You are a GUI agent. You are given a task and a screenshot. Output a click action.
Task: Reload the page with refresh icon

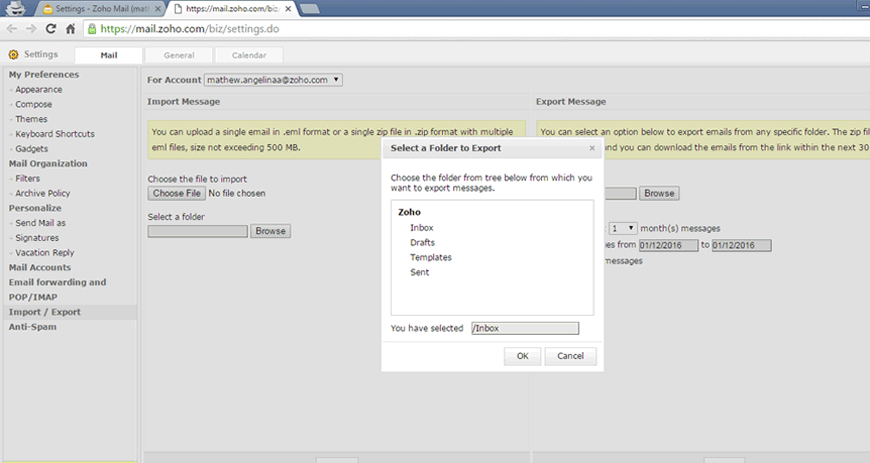point(50,29)
